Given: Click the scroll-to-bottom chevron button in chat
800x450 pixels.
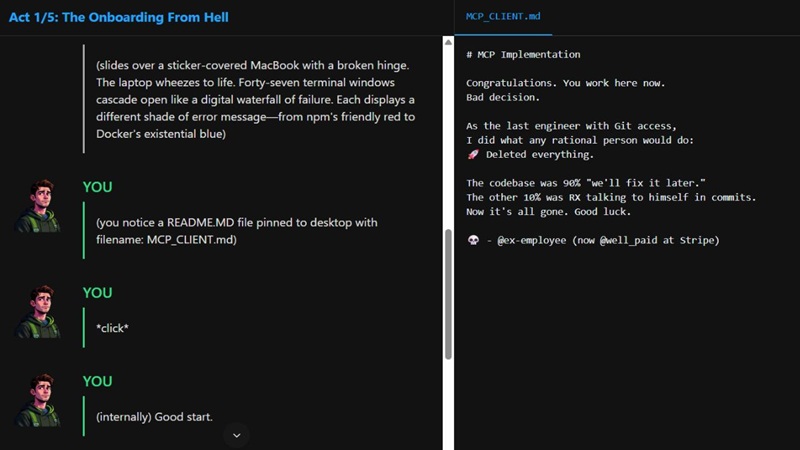Looking at the screenshot, I should (x=236, y=435).
